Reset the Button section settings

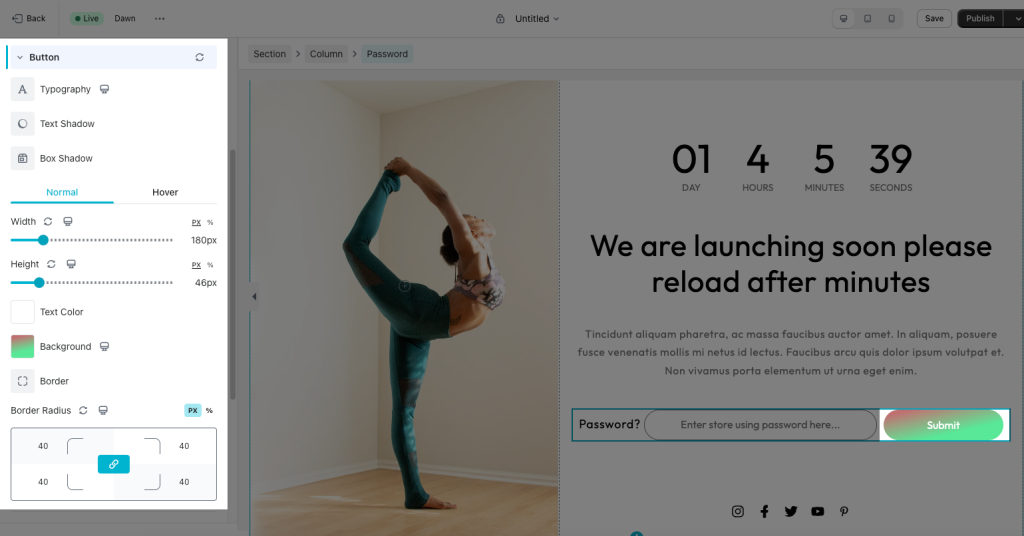pos(199,57)
